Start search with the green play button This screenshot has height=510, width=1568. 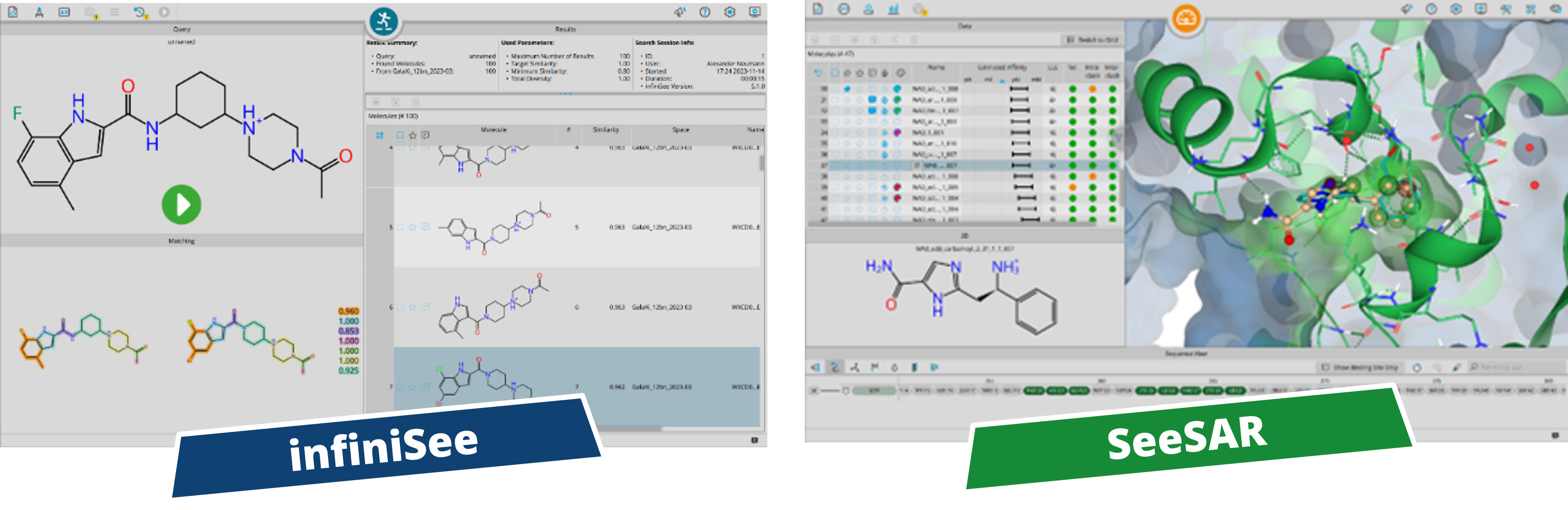tap(181, 205)
